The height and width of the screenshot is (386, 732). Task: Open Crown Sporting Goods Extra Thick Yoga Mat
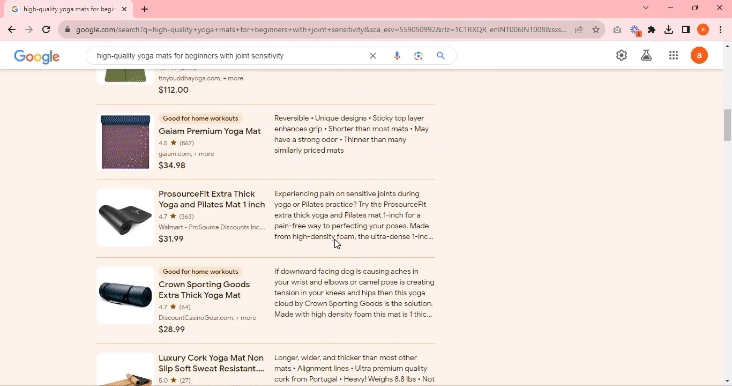coord(204,289)
